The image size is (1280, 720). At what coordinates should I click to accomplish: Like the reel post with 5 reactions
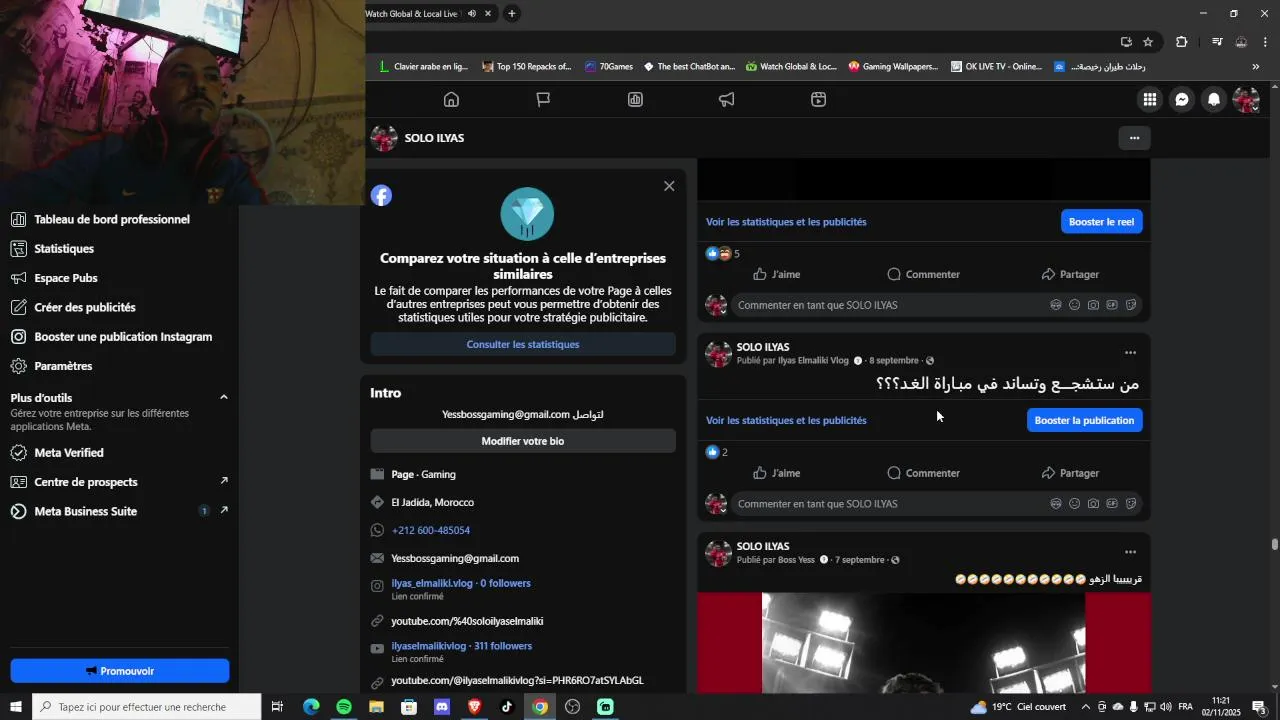(777, 274)
